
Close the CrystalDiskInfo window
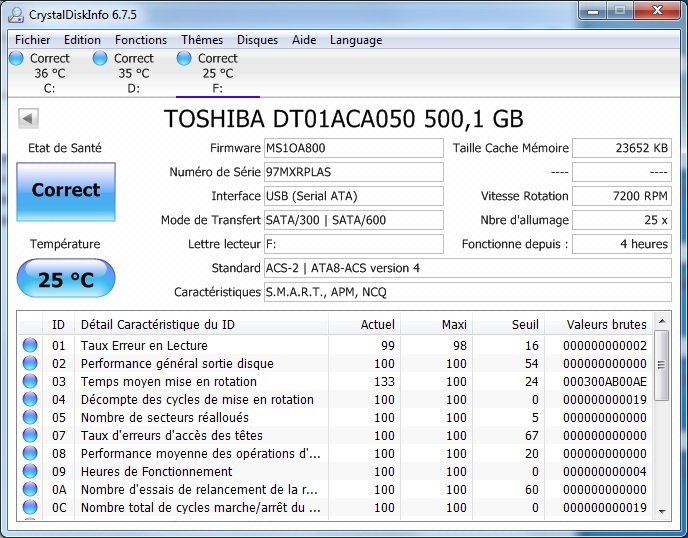[x=657, y=11]
